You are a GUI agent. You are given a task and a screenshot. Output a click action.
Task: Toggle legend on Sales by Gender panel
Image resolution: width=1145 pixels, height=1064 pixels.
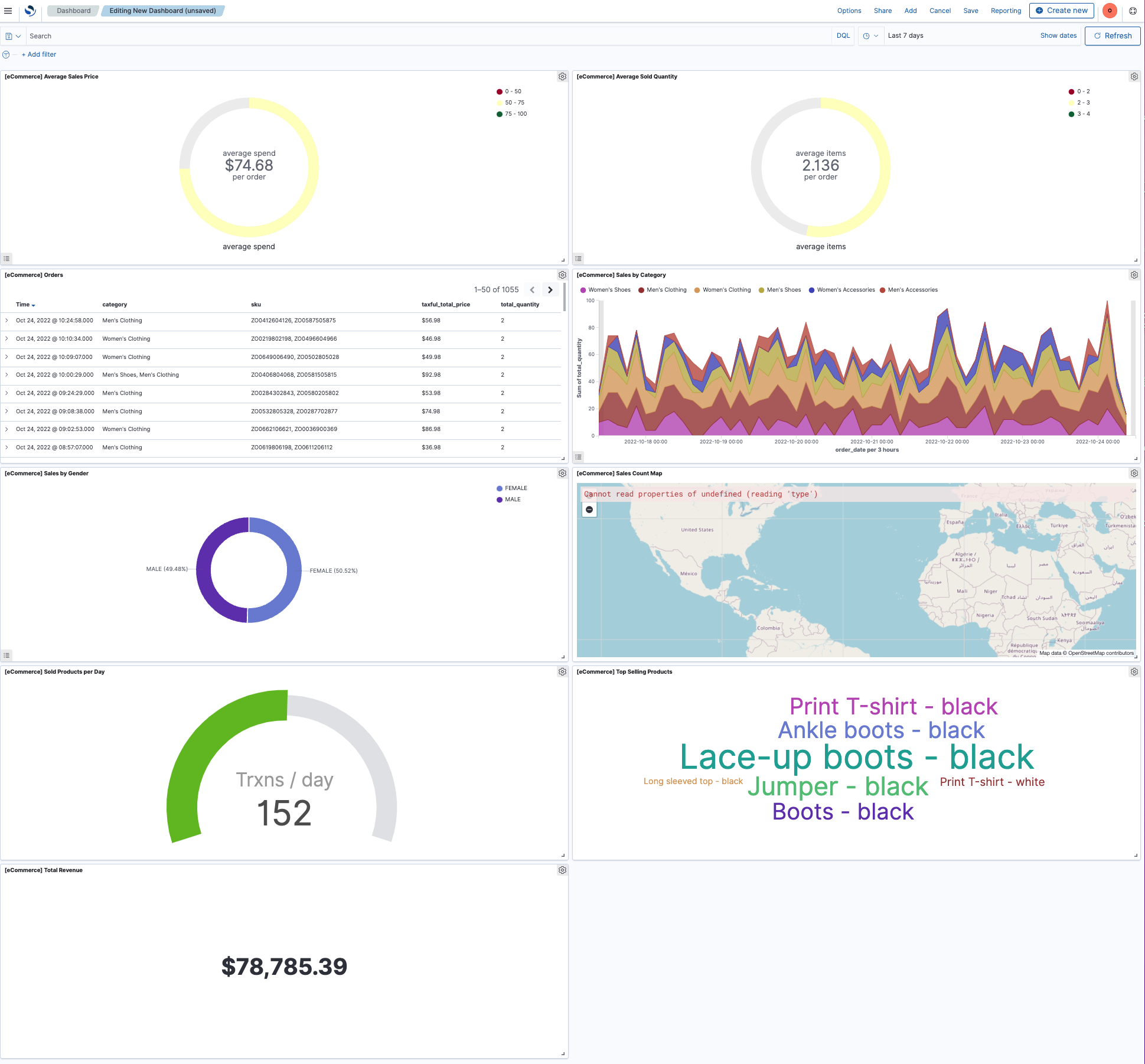click(6, 655)
